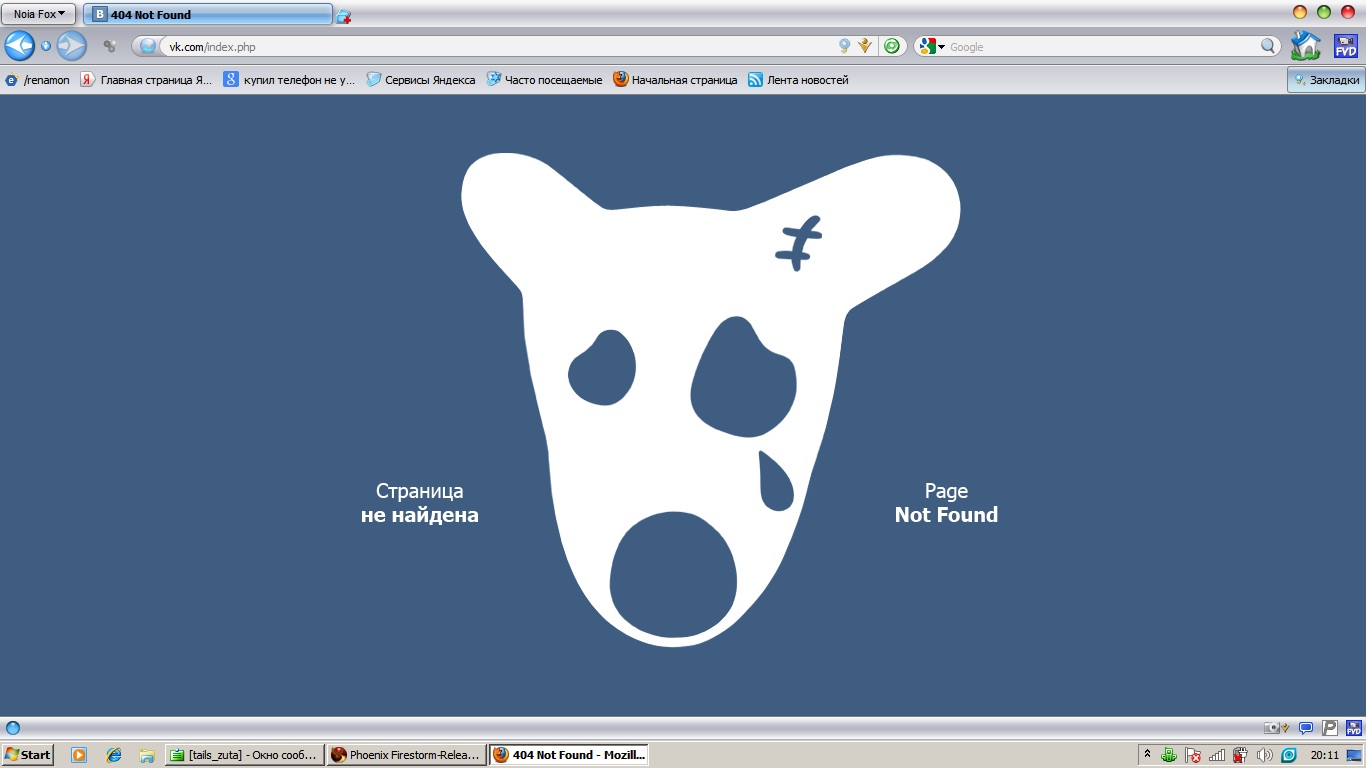This screenshot has height=768, width=1366.
Task: Switch to Phoenix Firestorm-Relea... taskbar window
Action: click(406, 755)
